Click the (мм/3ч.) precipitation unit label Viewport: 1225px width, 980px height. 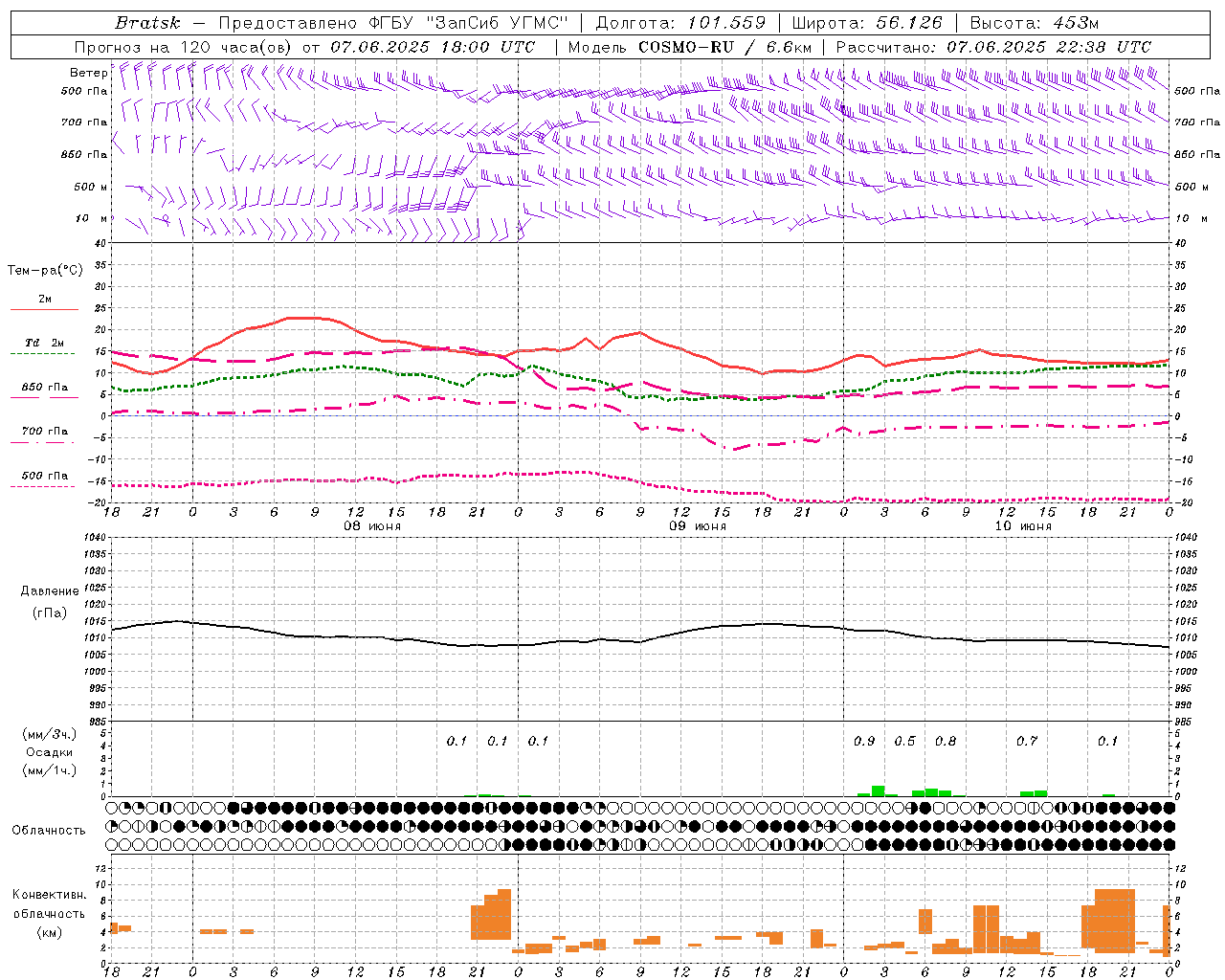tap(49, 734)
